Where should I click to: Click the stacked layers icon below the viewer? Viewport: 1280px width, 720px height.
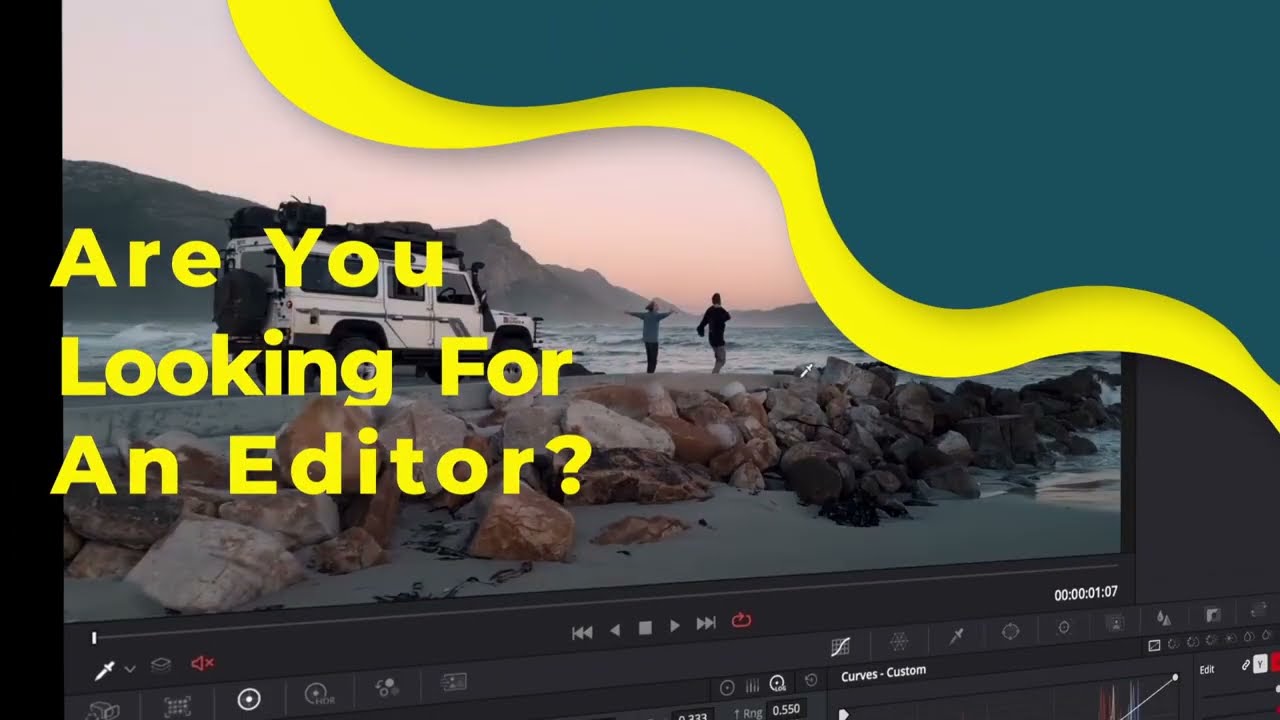[x=161, y=665]
